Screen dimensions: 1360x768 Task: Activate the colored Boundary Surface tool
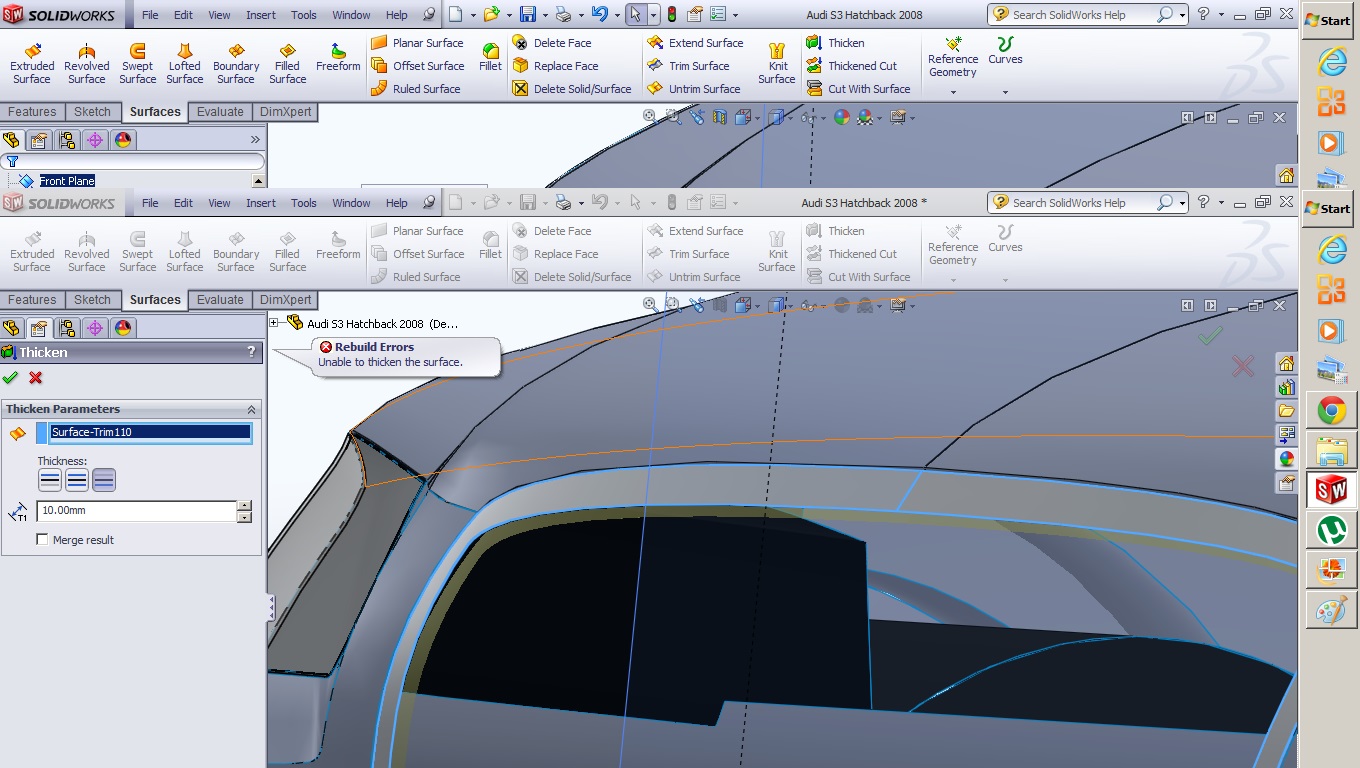click(x=236, y=64)
